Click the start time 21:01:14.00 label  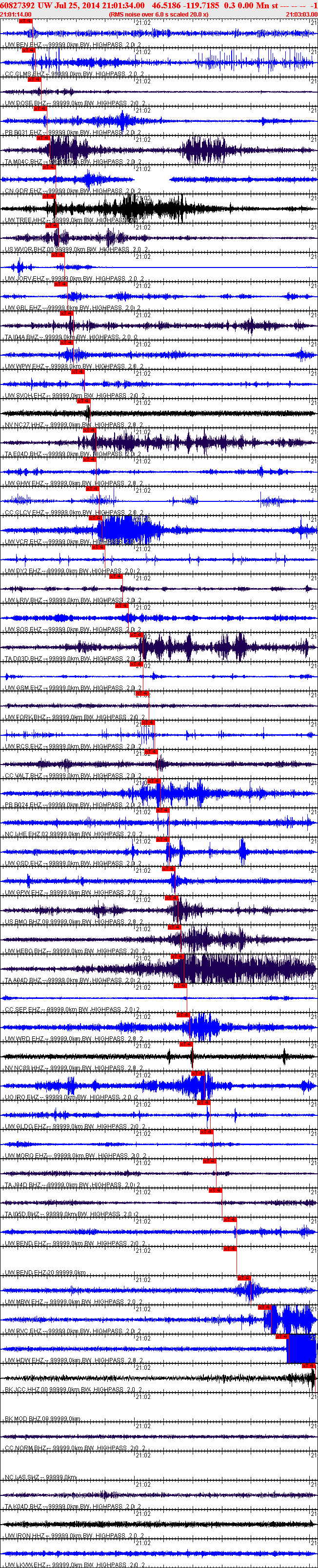(x=16, y=14)
